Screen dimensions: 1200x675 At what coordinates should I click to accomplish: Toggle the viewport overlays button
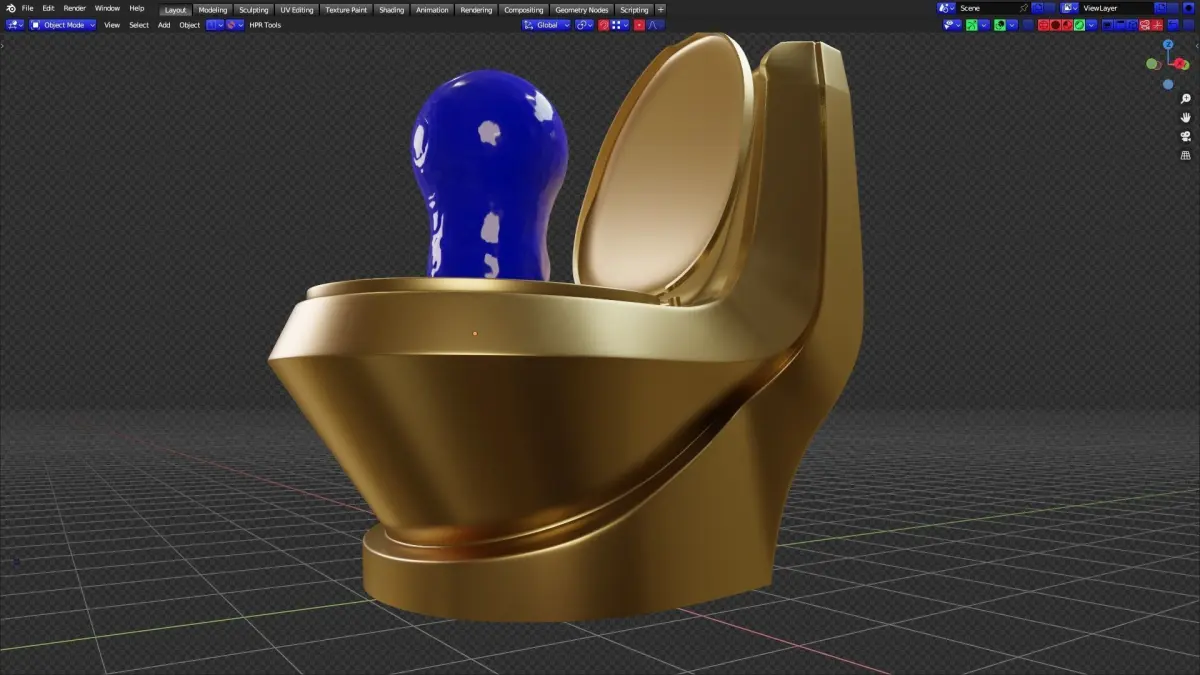[1000, 25]
